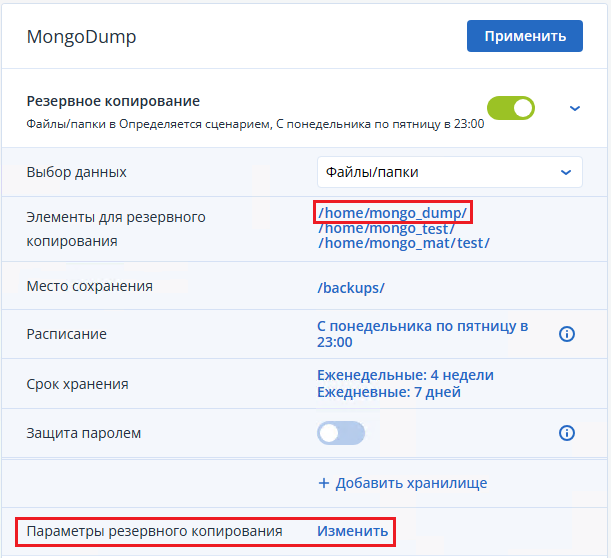The width and height of the screenshot is (611, 558).
Task: Edit the schedule С понедельника по пятницу
Action: (x=422, y=334)
